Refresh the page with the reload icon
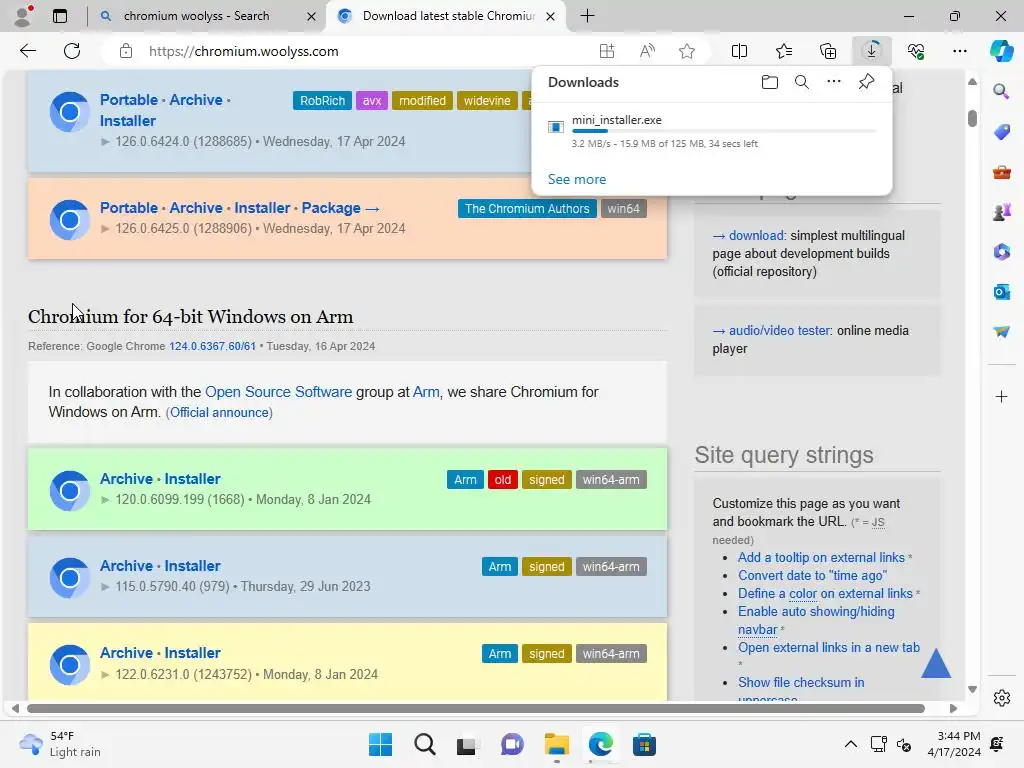The width and height of the screenshot is (1024, 768). click(72, 51)
